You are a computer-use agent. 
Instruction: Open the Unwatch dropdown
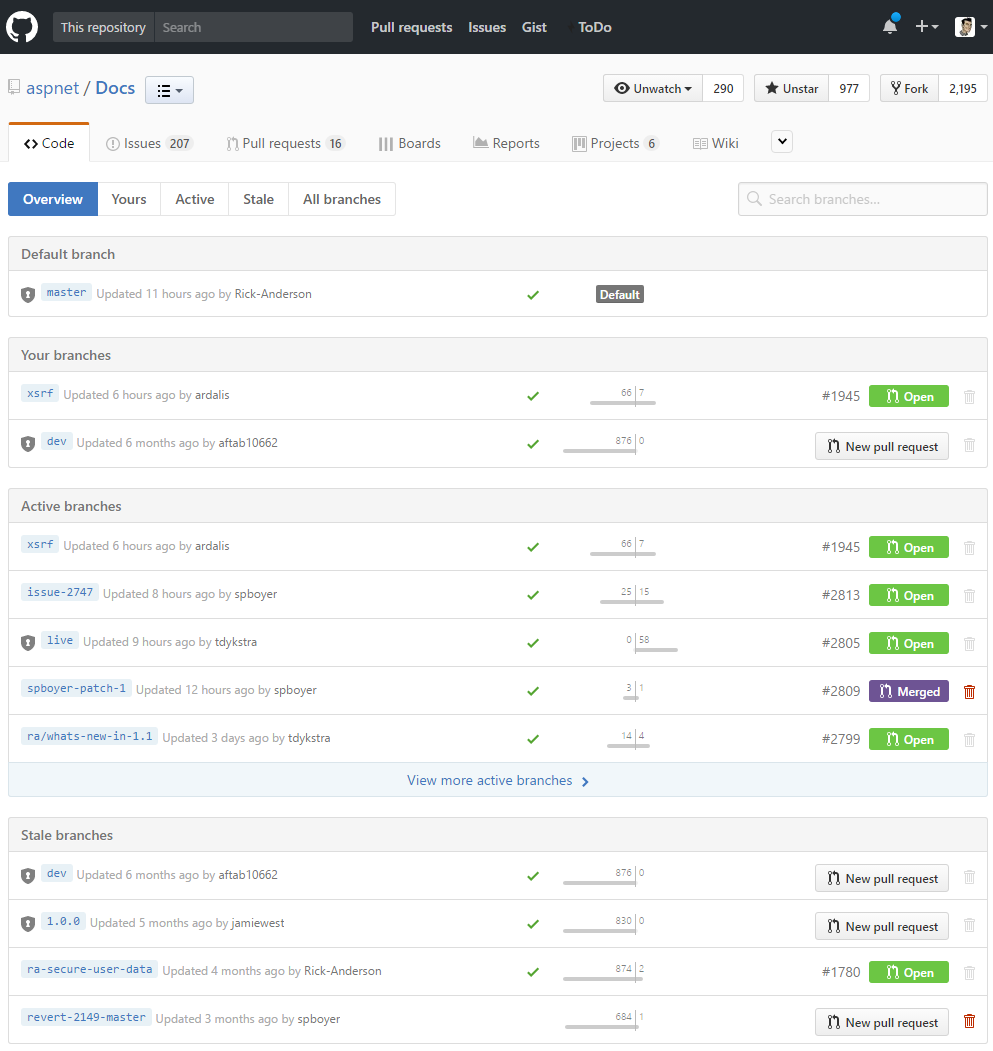pos(653,88)
